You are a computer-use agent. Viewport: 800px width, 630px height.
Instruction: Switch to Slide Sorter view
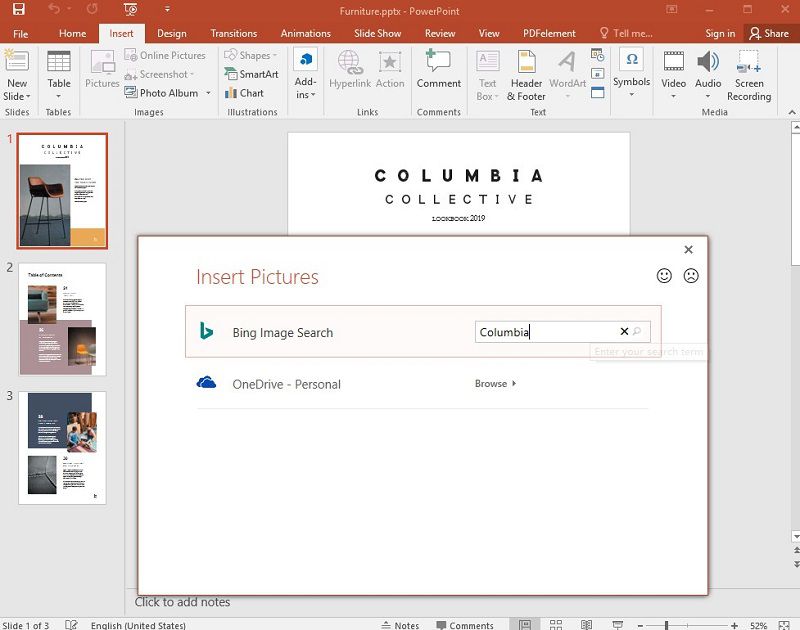click(556, 624)
